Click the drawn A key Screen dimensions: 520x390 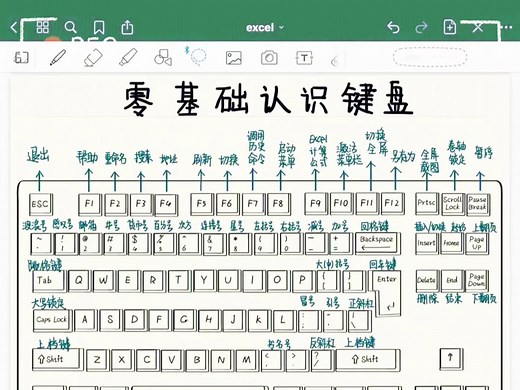click(x=85, y=320)
